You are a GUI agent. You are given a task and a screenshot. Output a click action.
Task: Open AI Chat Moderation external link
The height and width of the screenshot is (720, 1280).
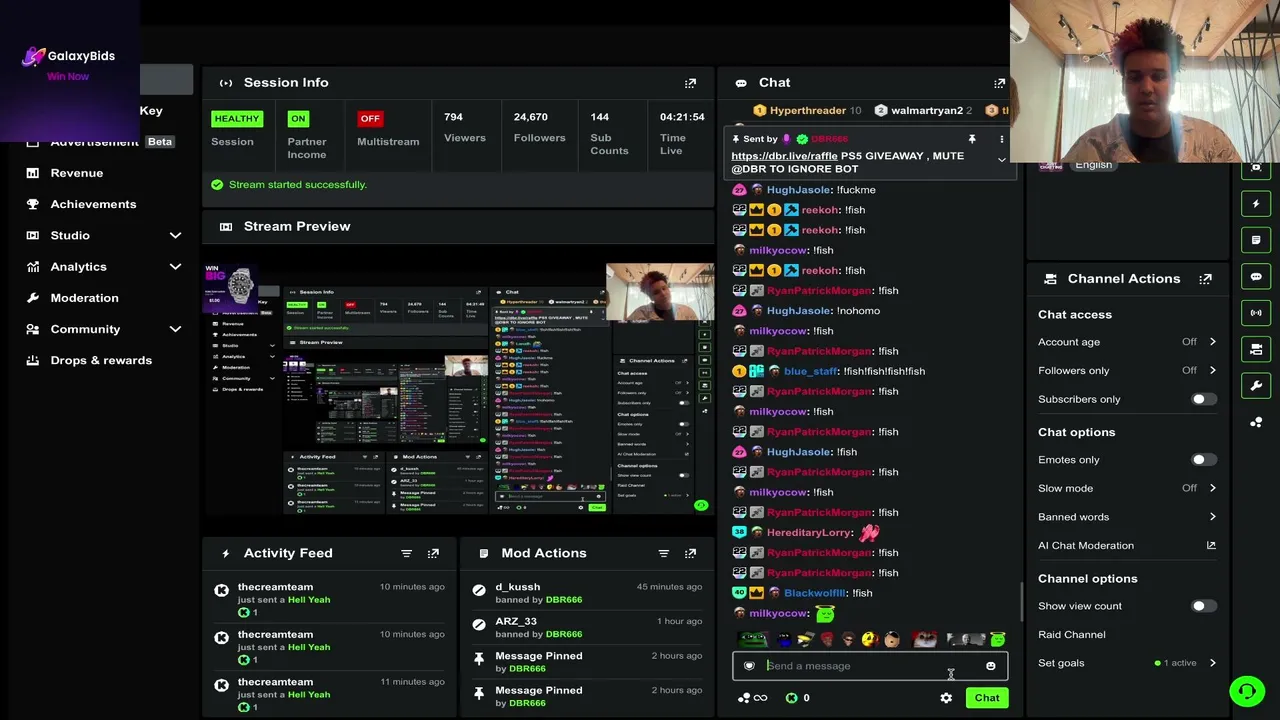(1211, 546)
